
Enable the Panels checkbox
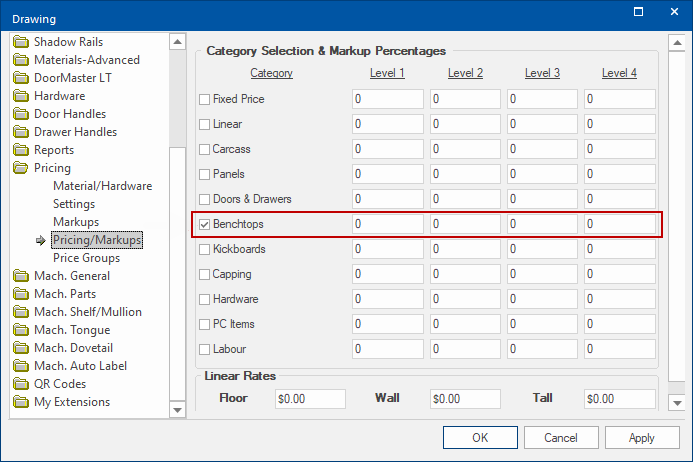point(204,174)
